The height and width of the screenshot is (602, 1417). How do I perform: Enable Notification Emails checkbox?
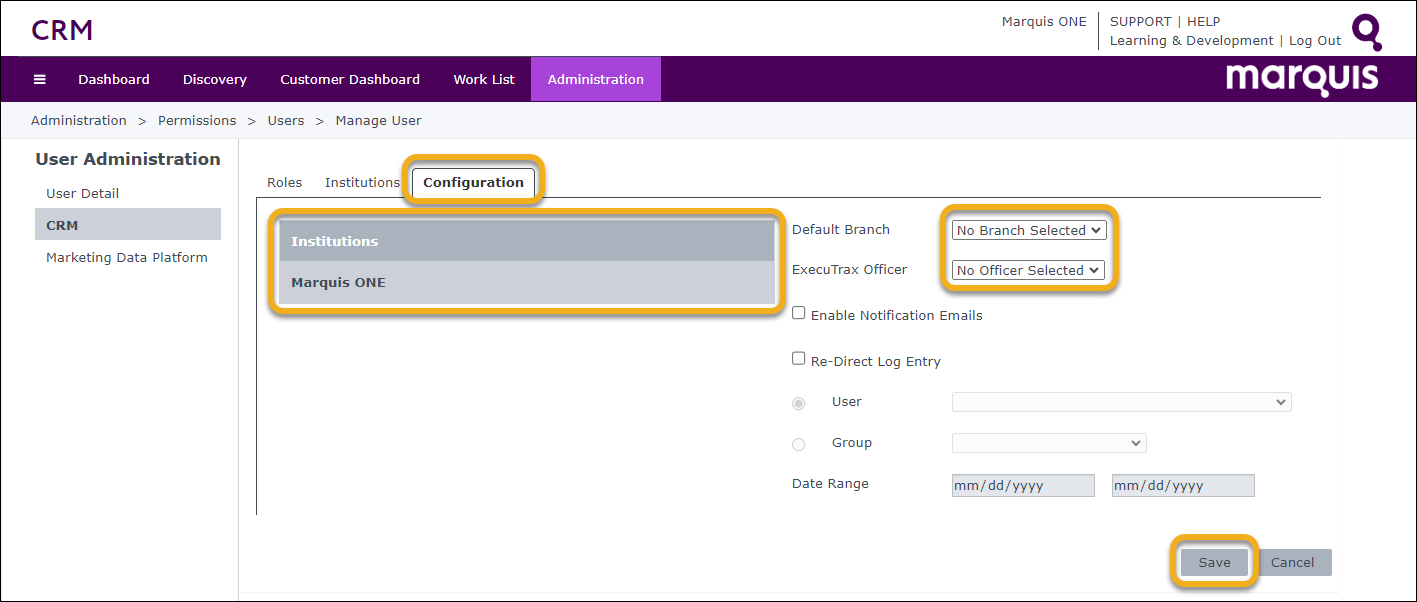[x=799, y=313]
